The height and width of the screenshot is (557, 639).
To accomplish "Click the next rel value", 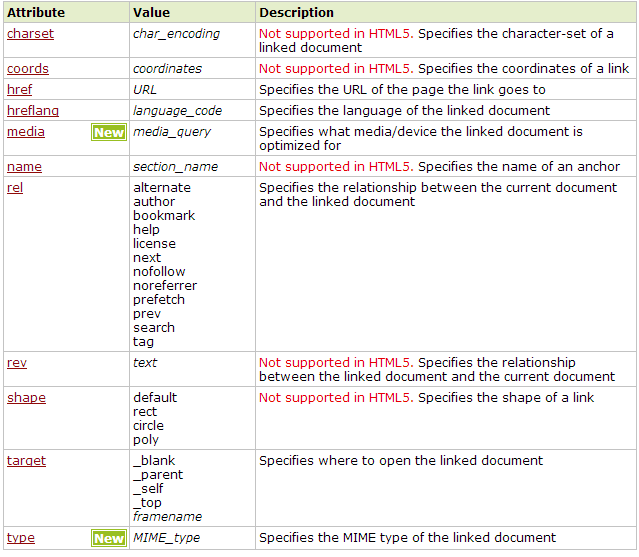I will tap(147, 258).
